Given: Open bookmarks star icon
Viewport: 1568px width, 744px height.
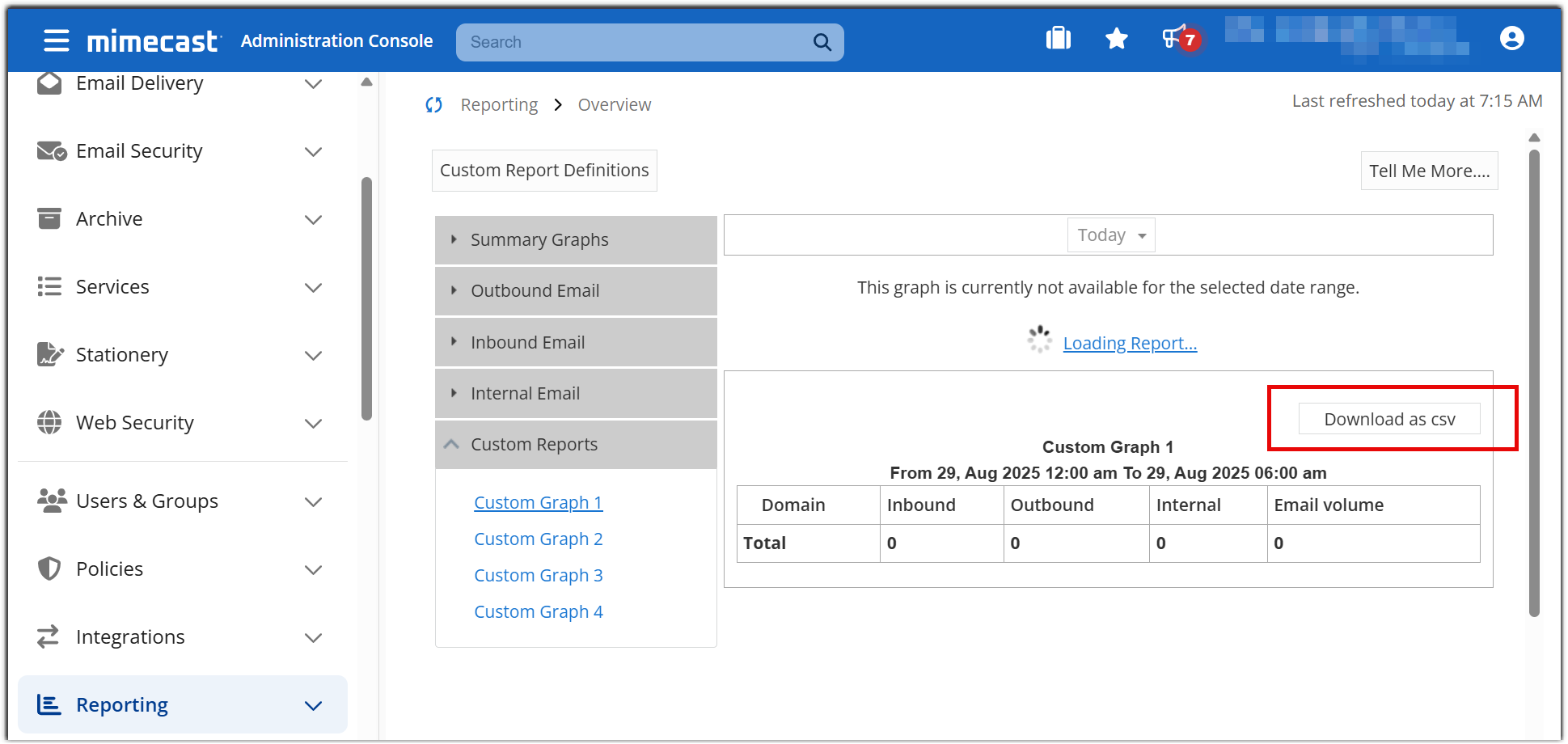Looking at the screenshot, I should pyautogui.click(x=1116, y=39).
